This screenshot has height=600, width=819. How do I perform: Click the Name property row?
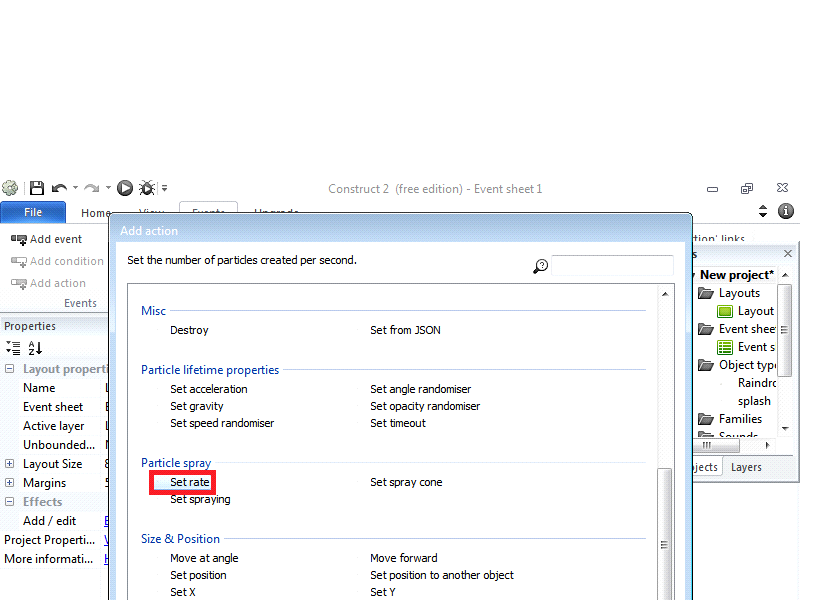[54, 388]
